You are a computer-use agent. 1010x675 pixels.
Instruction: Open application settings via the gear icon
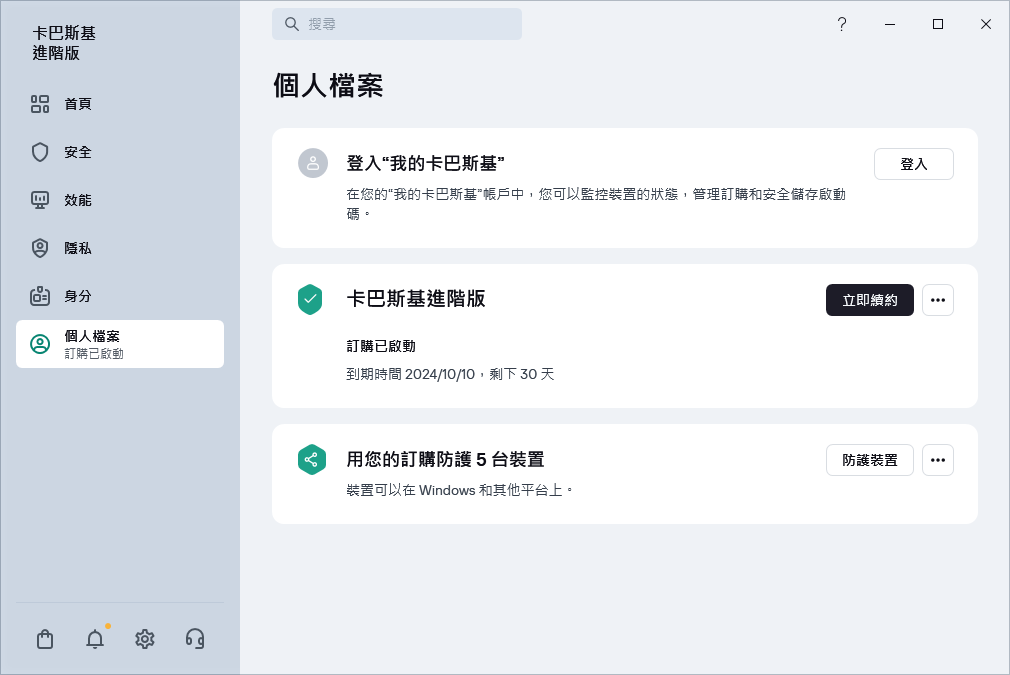[x=145, y=639]
